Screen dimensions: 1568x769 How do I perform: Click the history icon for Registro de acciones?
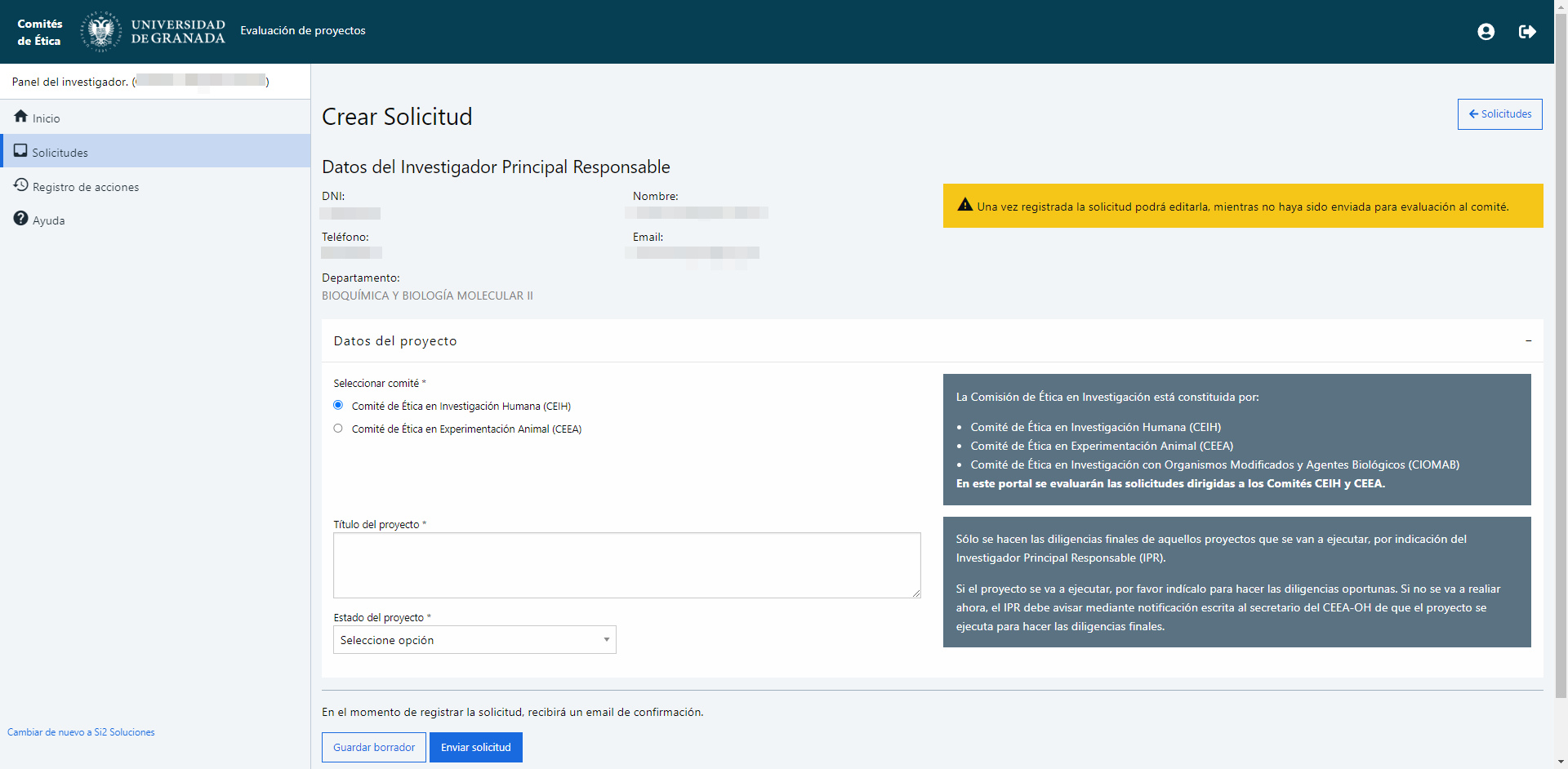pos(21,185)
